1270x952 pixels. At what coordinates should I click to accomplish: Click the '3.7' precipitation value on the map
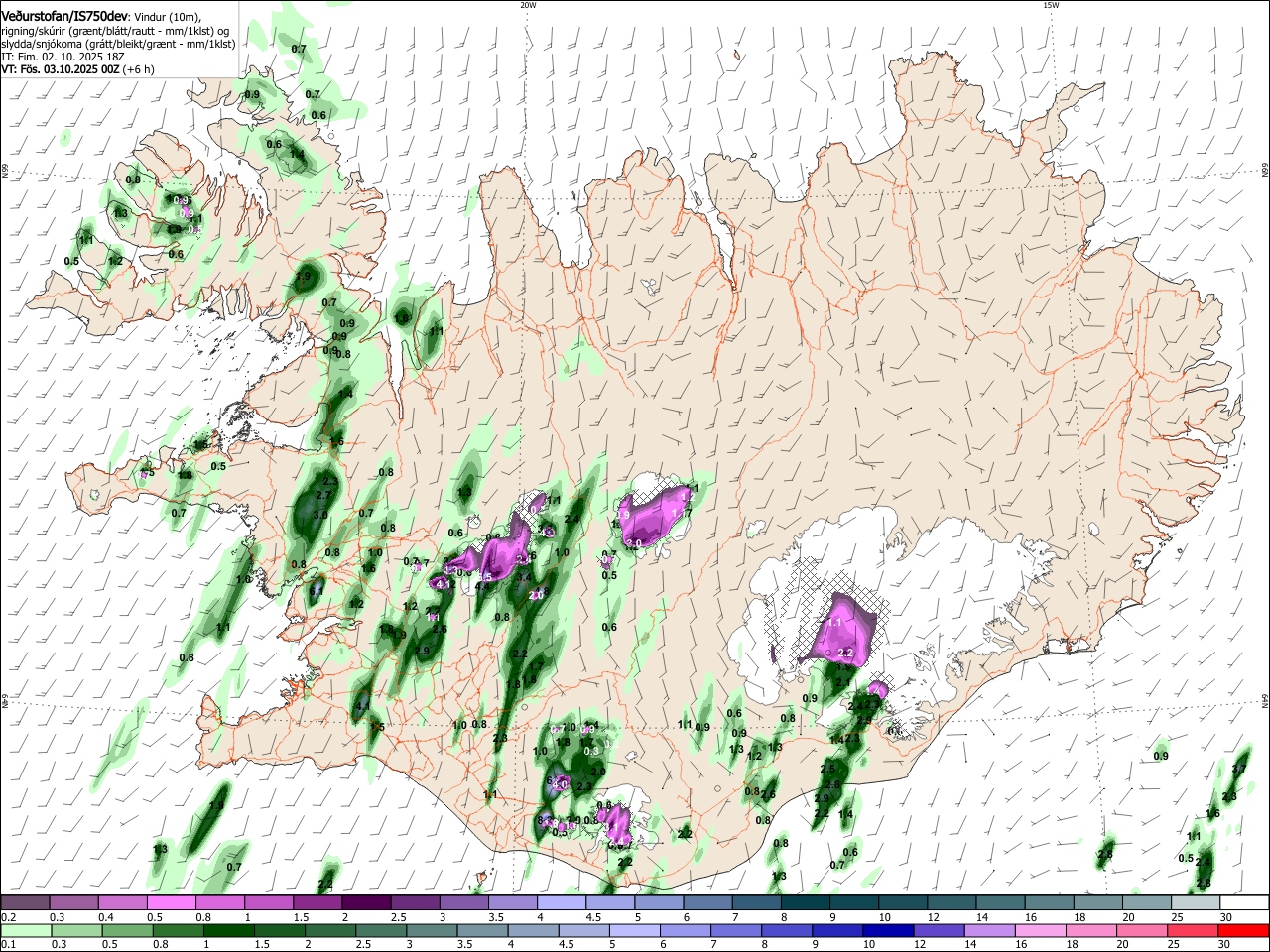1238,769
